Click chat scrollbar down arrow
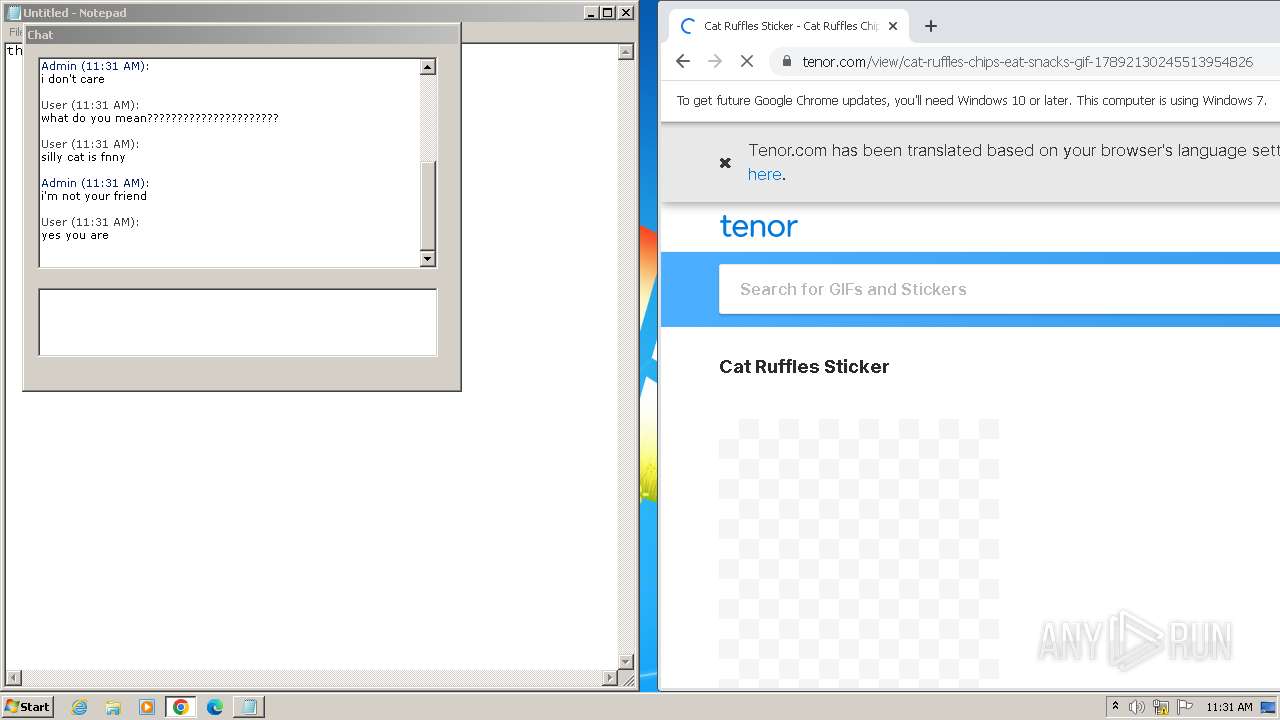Image resolution: width=1280 pixels, height=720 pixels. (428, 259)
